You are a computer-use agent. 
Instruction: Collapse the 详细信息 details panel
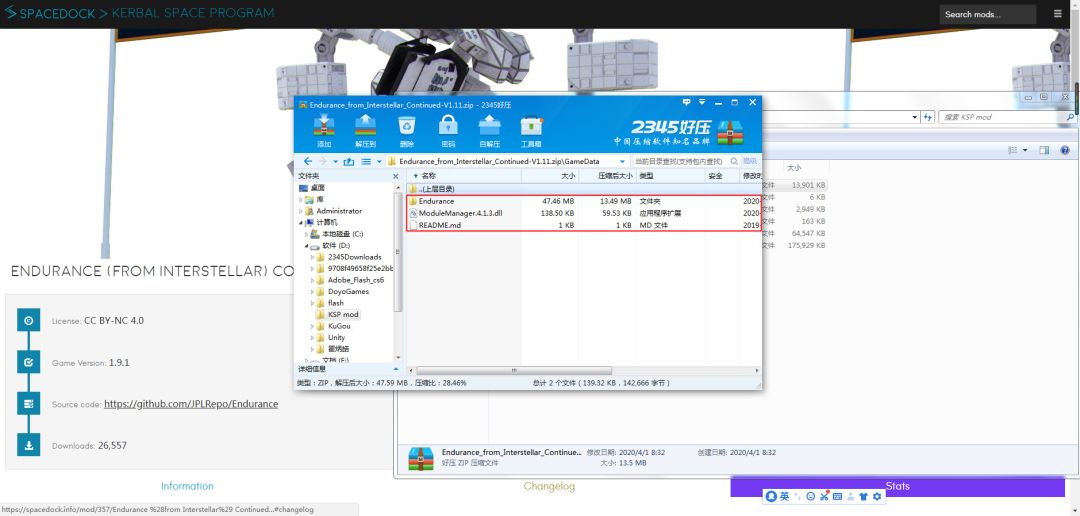pyautogui.click(x=395, y=369)
